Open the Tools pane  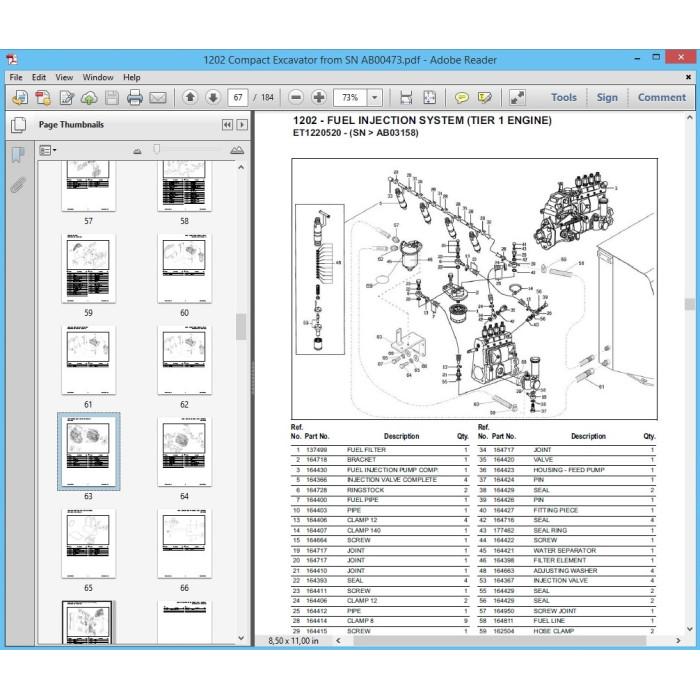pyautogui.click(x=563, y=97)
